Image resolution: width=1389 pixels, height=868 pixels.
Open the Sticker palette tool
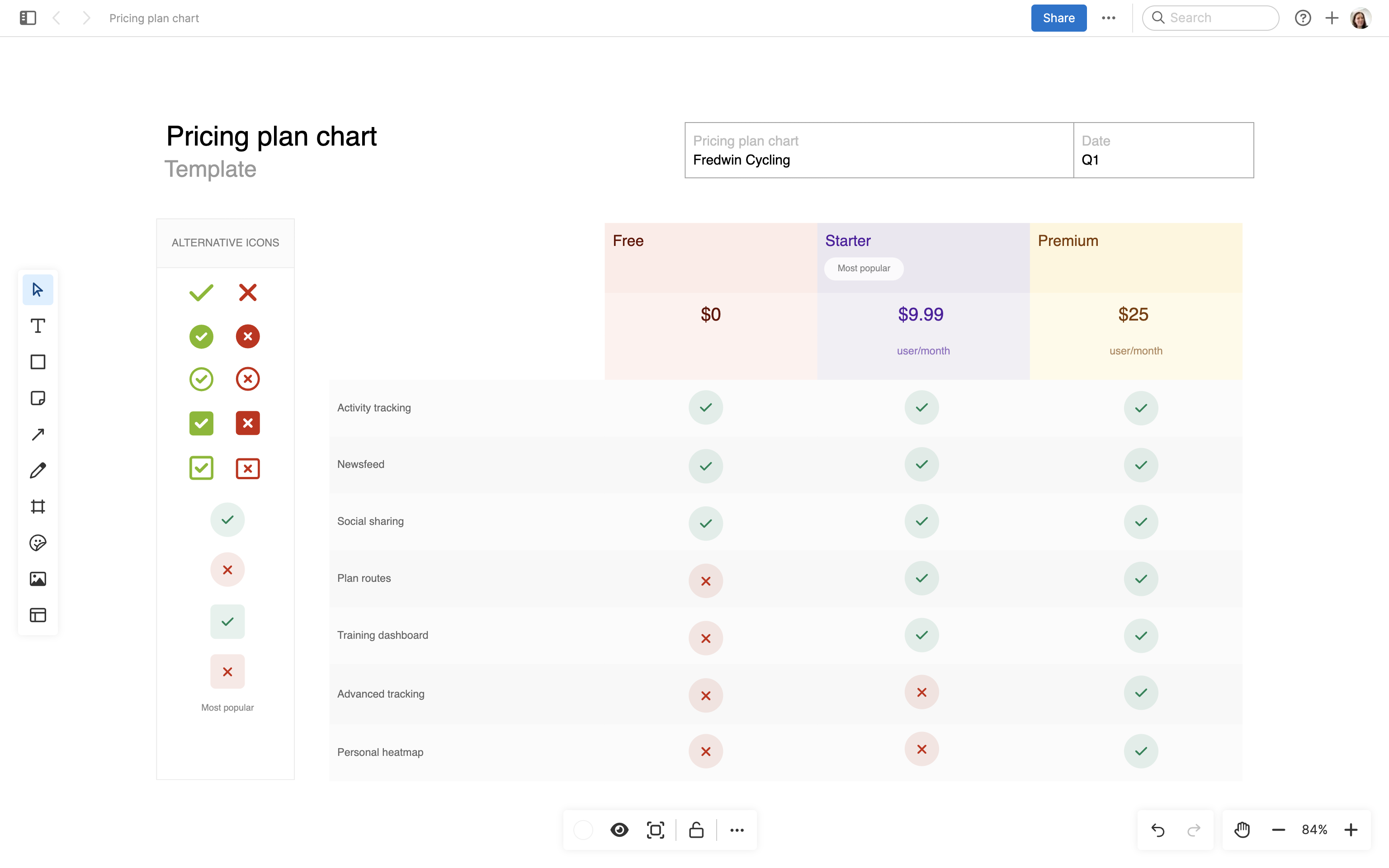tap(38, 543)
